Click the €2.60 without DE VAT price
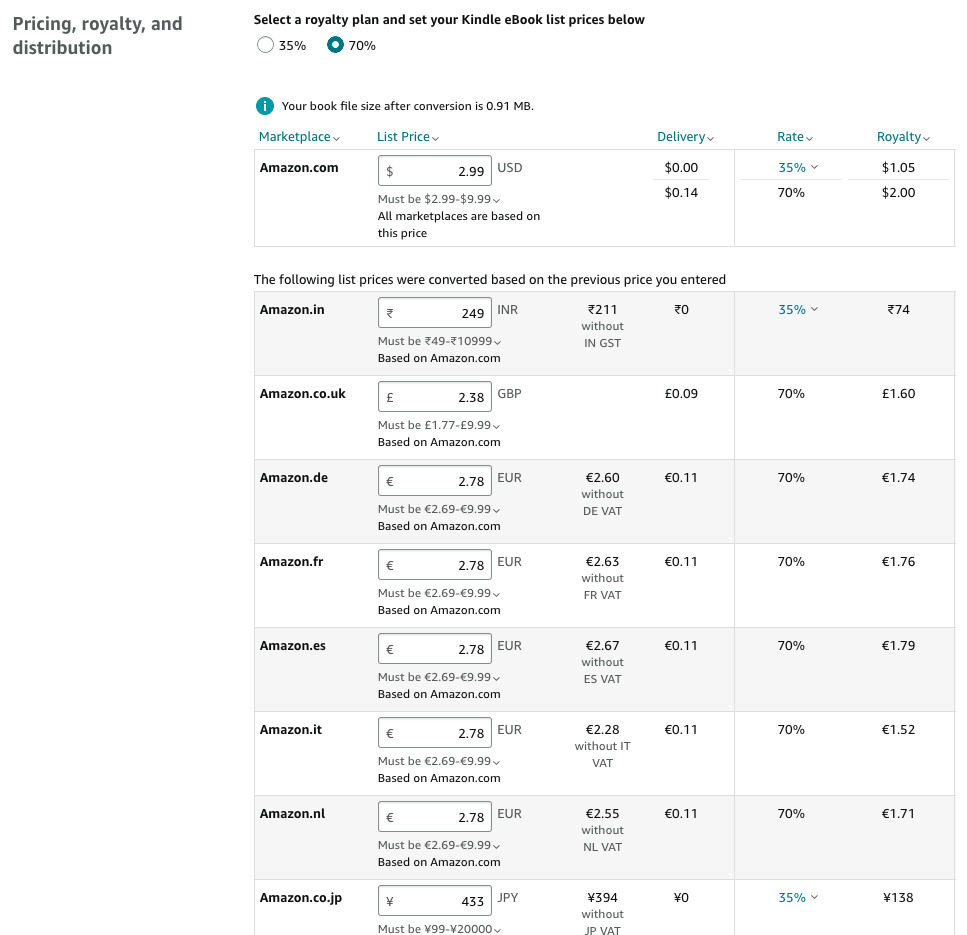This screenshot has width=967, height=935. 603,494
